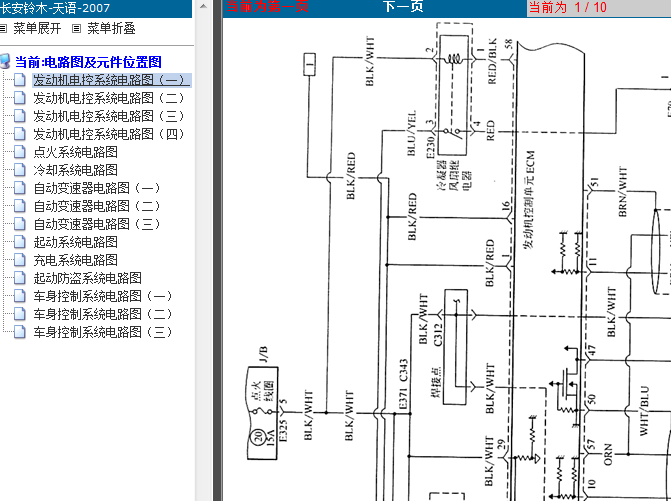Click document icon beside 点火系统电路图

(19, 151)
